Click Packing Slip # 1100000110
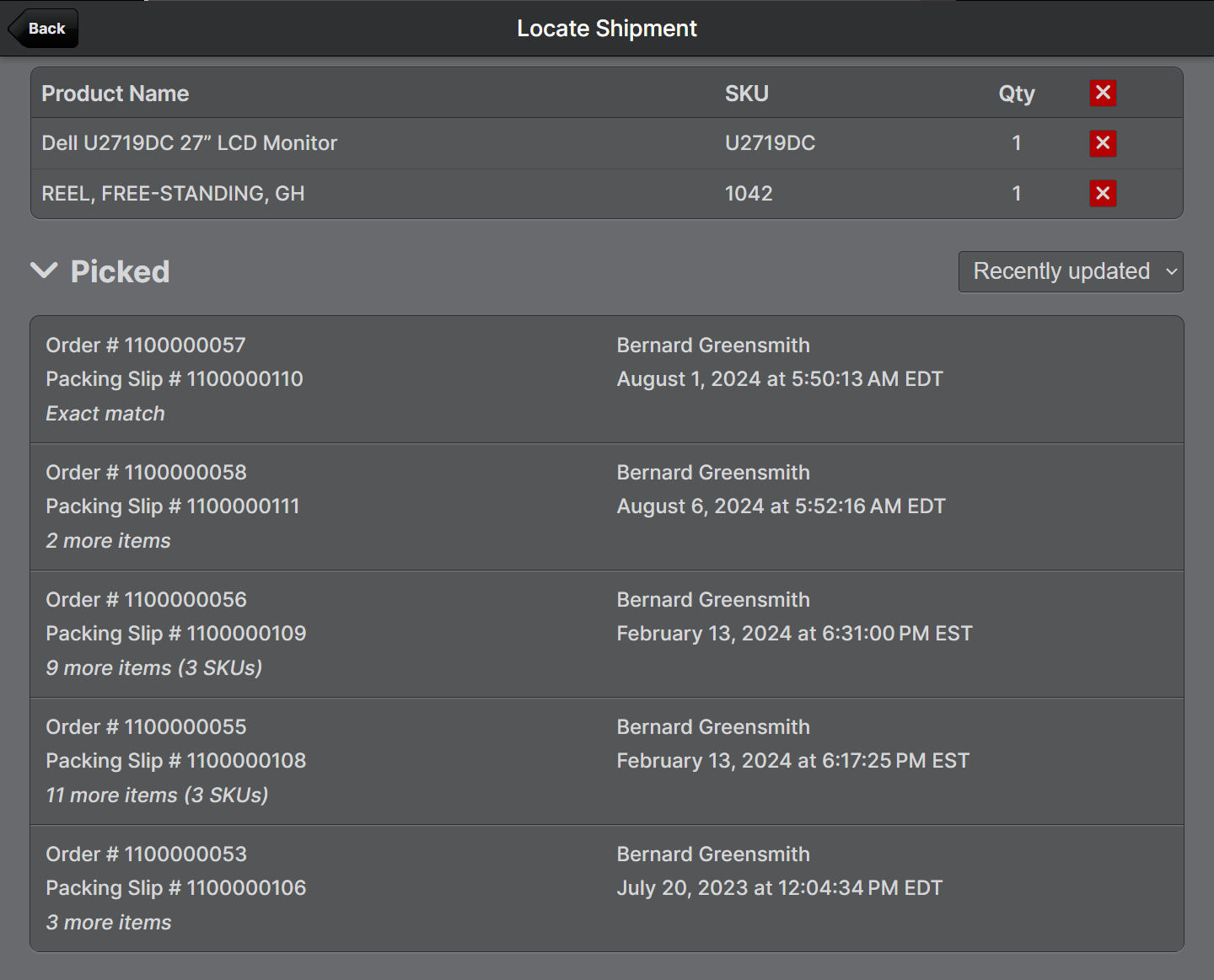Screen dimensions: 1214x980 click(175, 379)
